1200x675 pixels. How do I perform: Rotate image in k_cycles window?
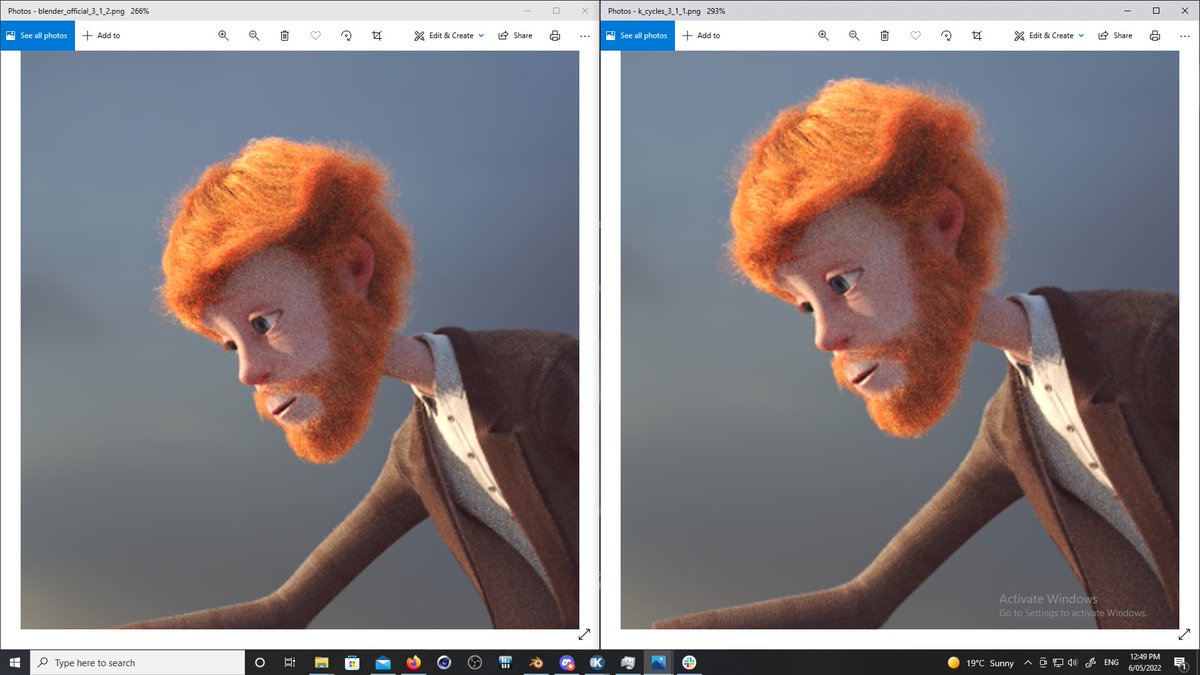tap(946, 35)
